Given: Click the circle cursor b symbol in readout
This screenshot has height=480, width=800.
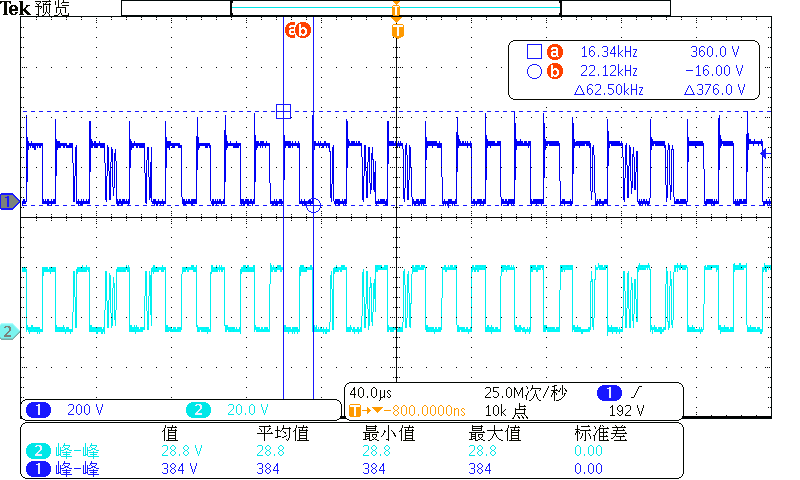Looking at the screenshot, I should [534, 71].
